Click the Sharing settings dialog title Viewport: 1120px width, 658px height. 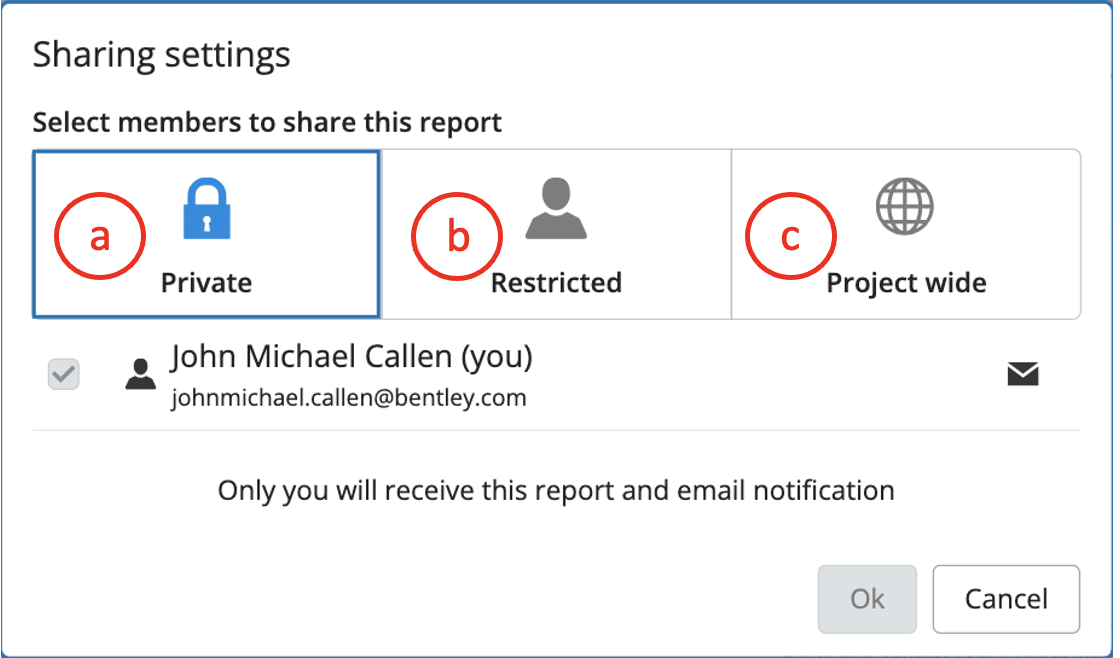161,54
